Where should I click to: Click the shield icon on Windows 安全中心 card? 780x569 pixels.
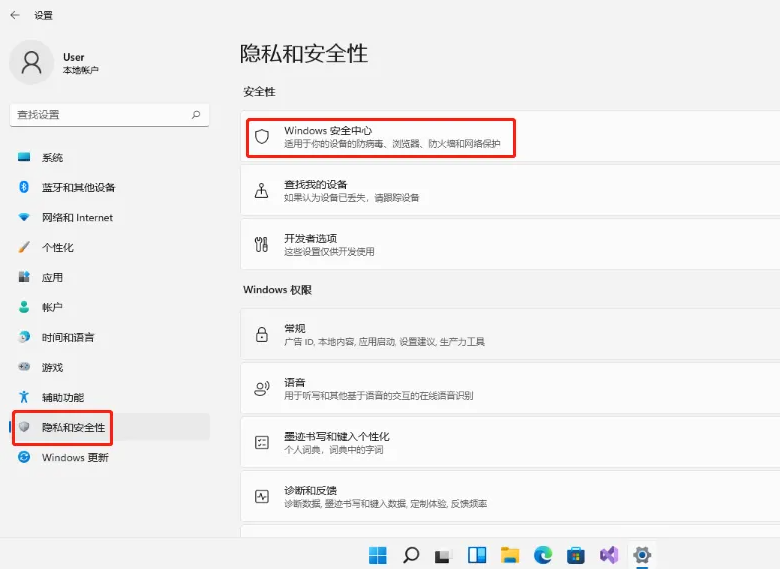click(x=262, y=136)
